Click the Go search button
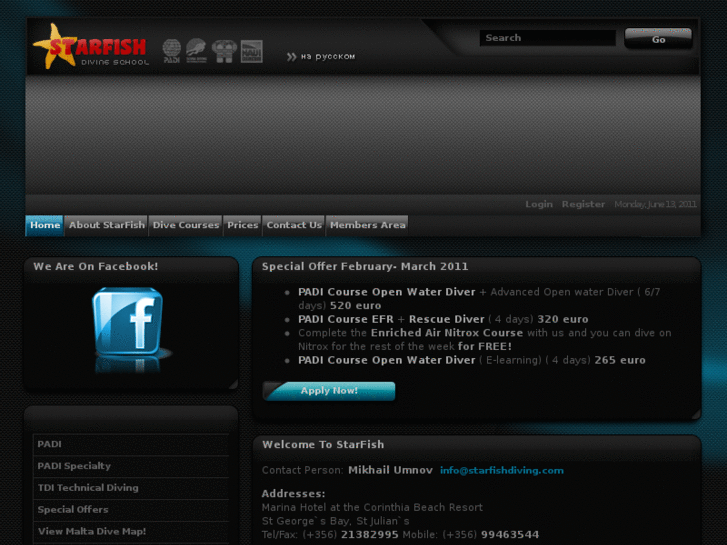Image resolution: width=727 pixels, height=545 pixels. tap(658, 38)
